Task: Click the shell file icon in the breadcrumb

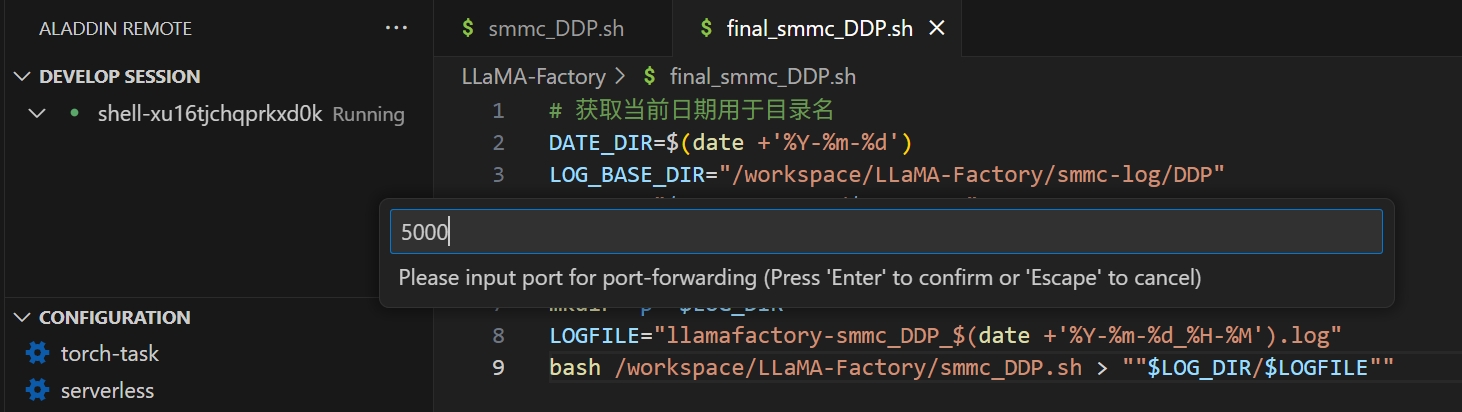Action: (650, 76)
